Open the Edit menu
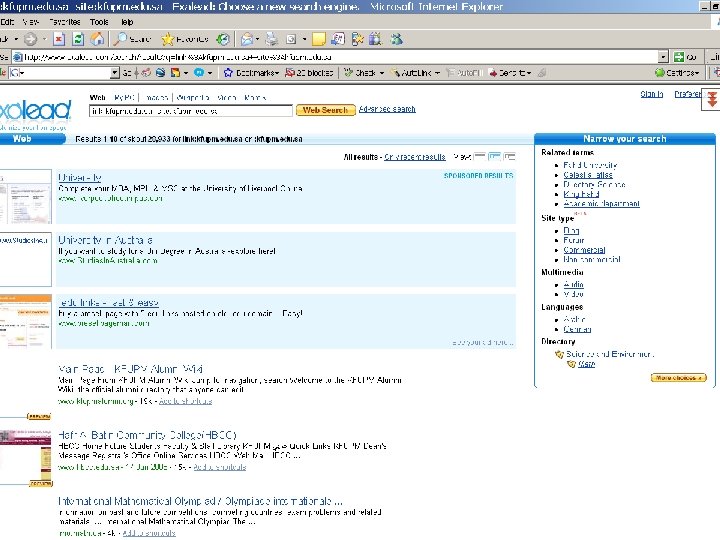Viewport: 720px width, 540px height. [7, 22]
